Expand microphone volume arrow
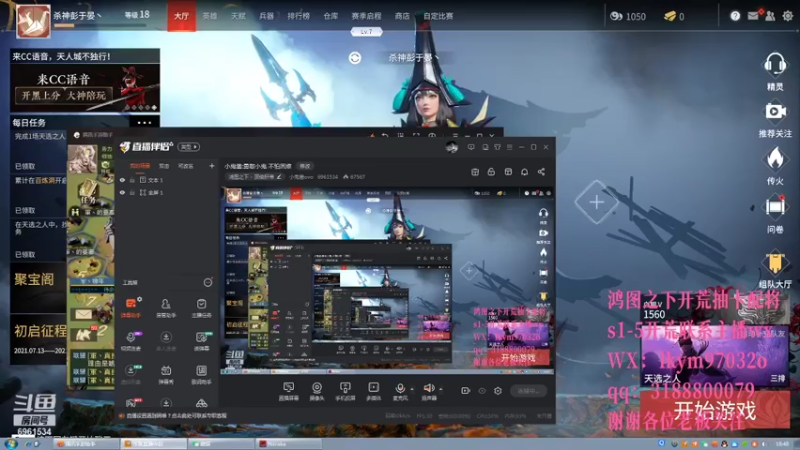This screenshot has width=800, height=450. coord(412,389)
